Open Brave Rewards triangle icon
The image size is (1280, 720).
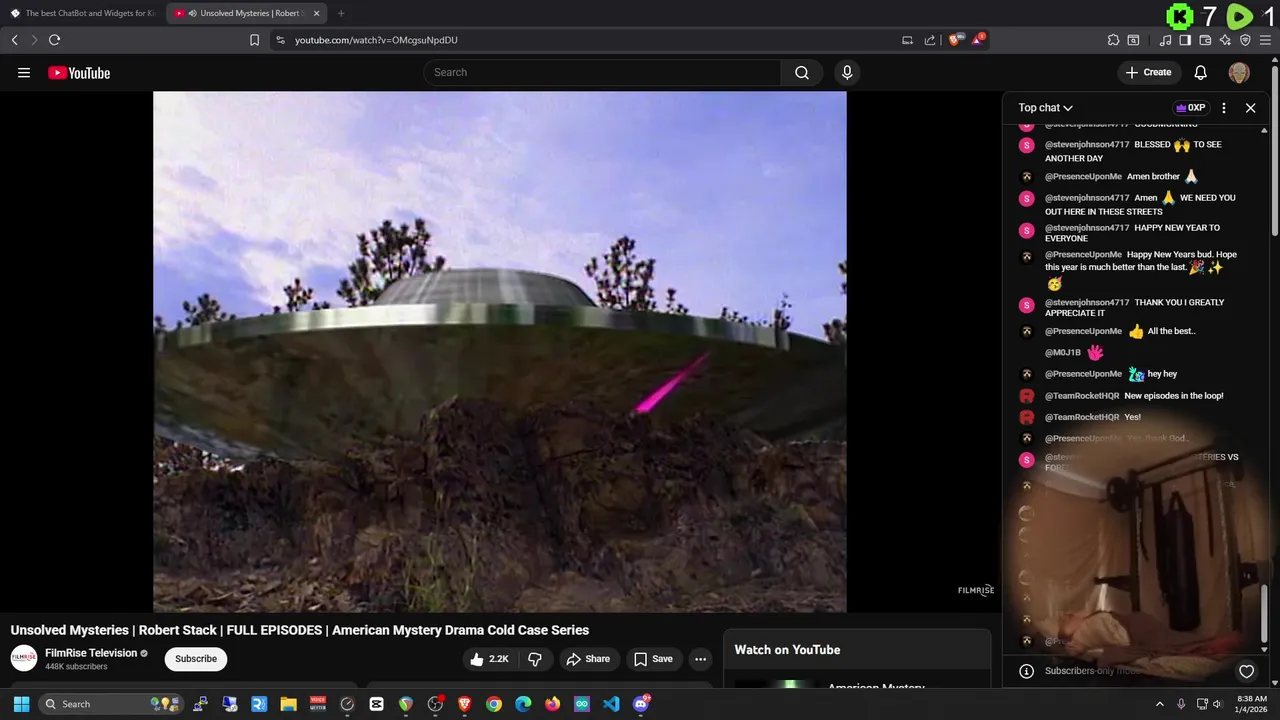click(979, 40)
